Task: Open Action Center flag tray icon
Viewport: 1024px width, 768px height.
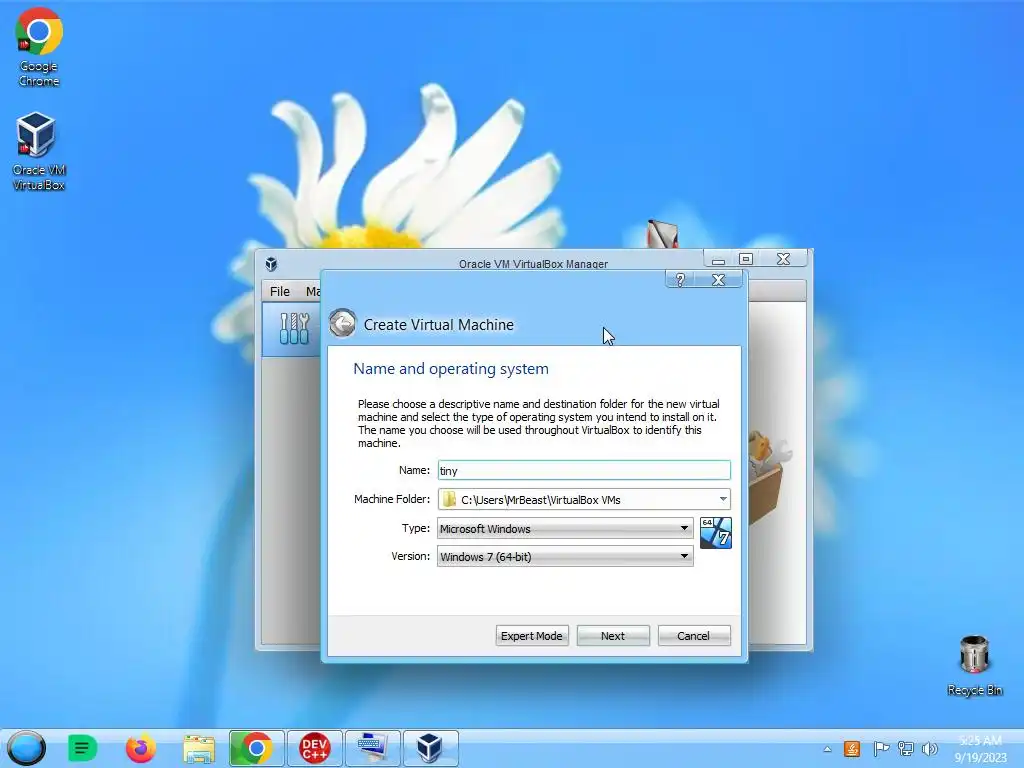Action: 881,749
